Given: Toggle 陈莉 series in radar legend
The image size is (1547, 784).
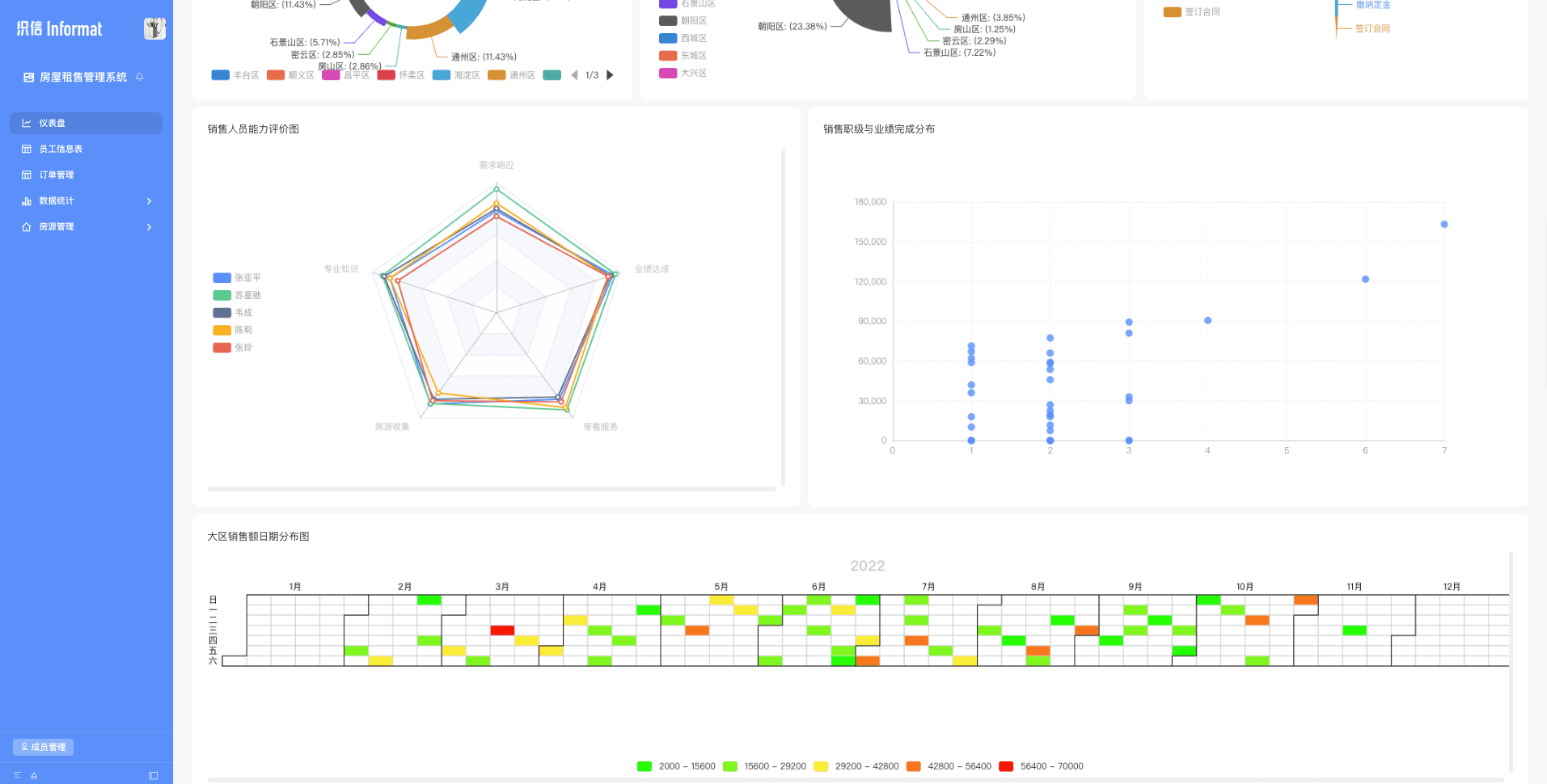Looking at the screenshot, I should [232, 330].
